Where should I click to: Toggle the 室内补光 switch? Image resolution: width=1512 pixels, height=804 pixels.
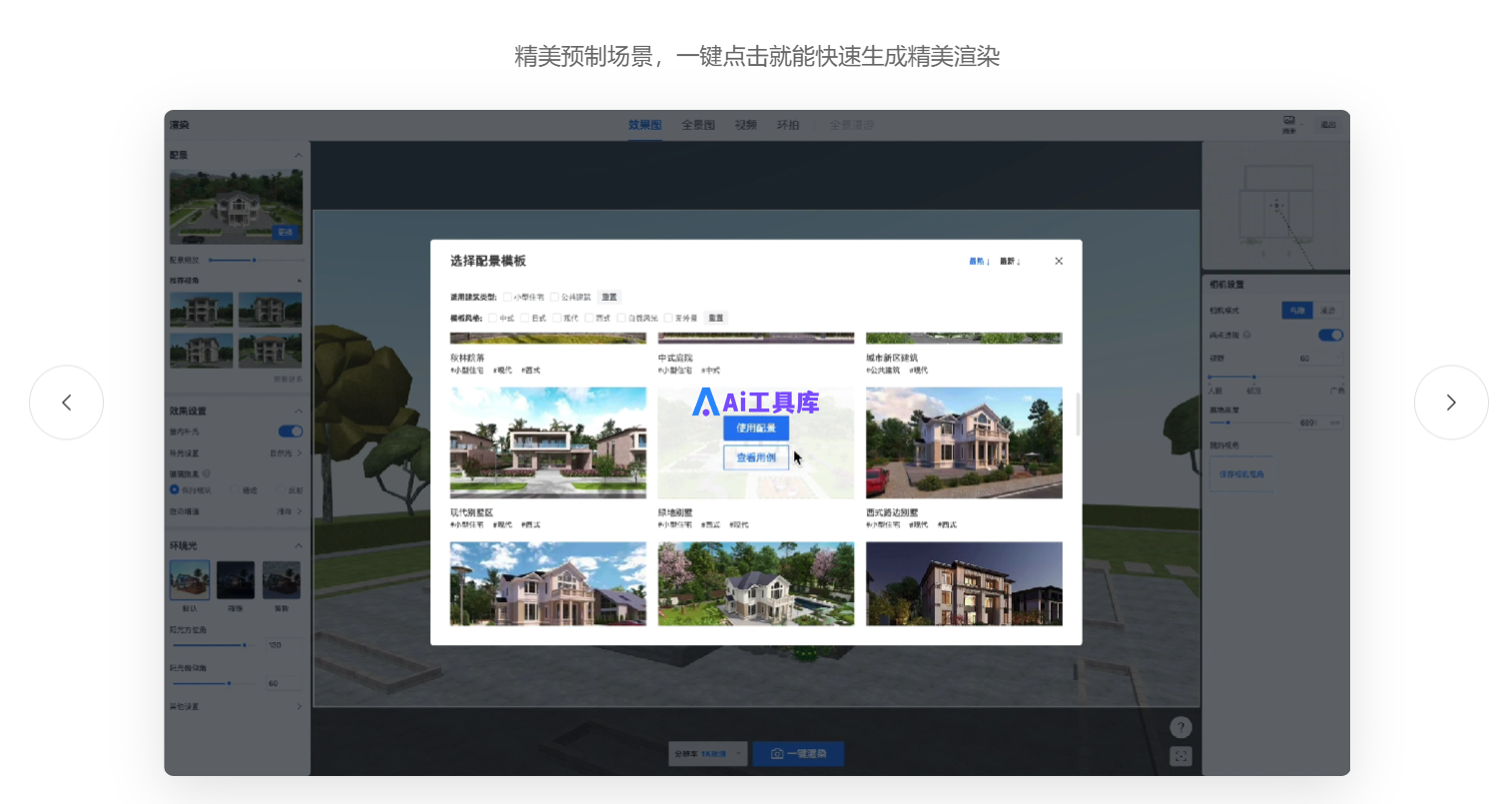[291, 431]
